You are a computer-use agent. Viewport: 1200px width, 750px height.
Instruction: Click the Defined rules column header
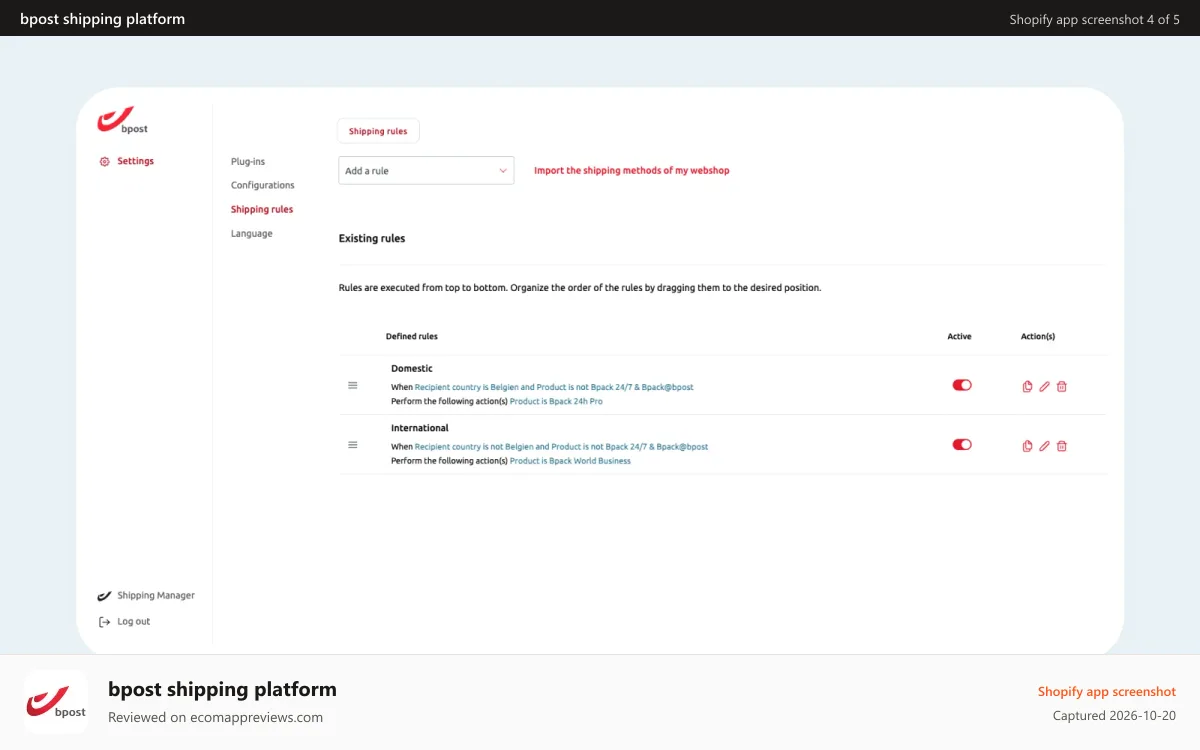[412, 337]
